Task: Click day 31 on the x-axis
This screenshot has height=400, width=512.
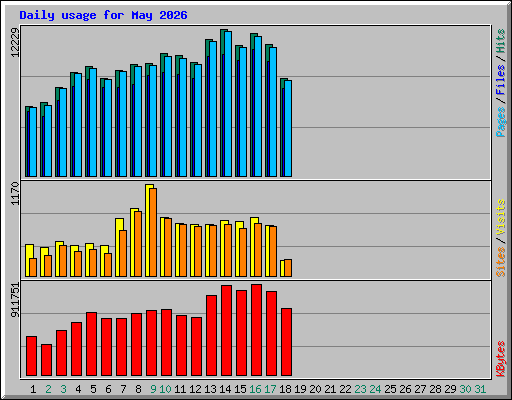Action: click(480, 389)
